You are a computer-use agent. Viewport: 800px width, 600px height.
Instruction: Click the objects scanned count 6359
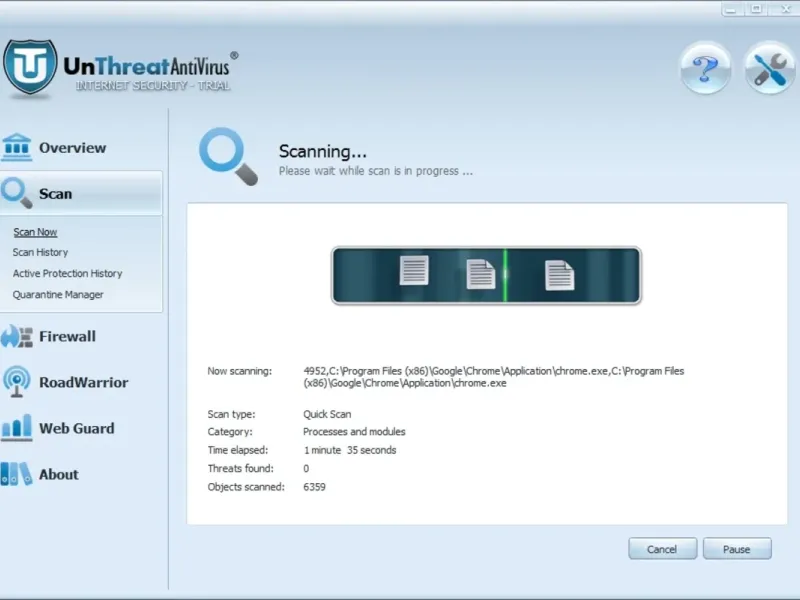tap(314, 487)
